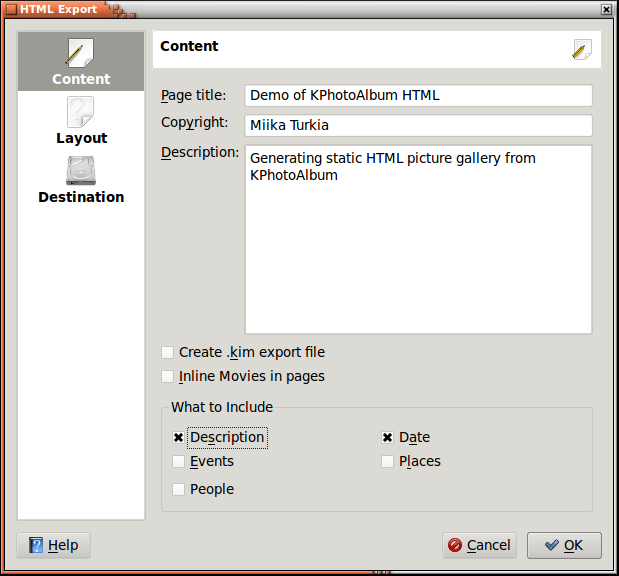This screenshot has height=576, width=619.
Task: Uncheck the Description include checkbox
Action: (x=178, y=438)
